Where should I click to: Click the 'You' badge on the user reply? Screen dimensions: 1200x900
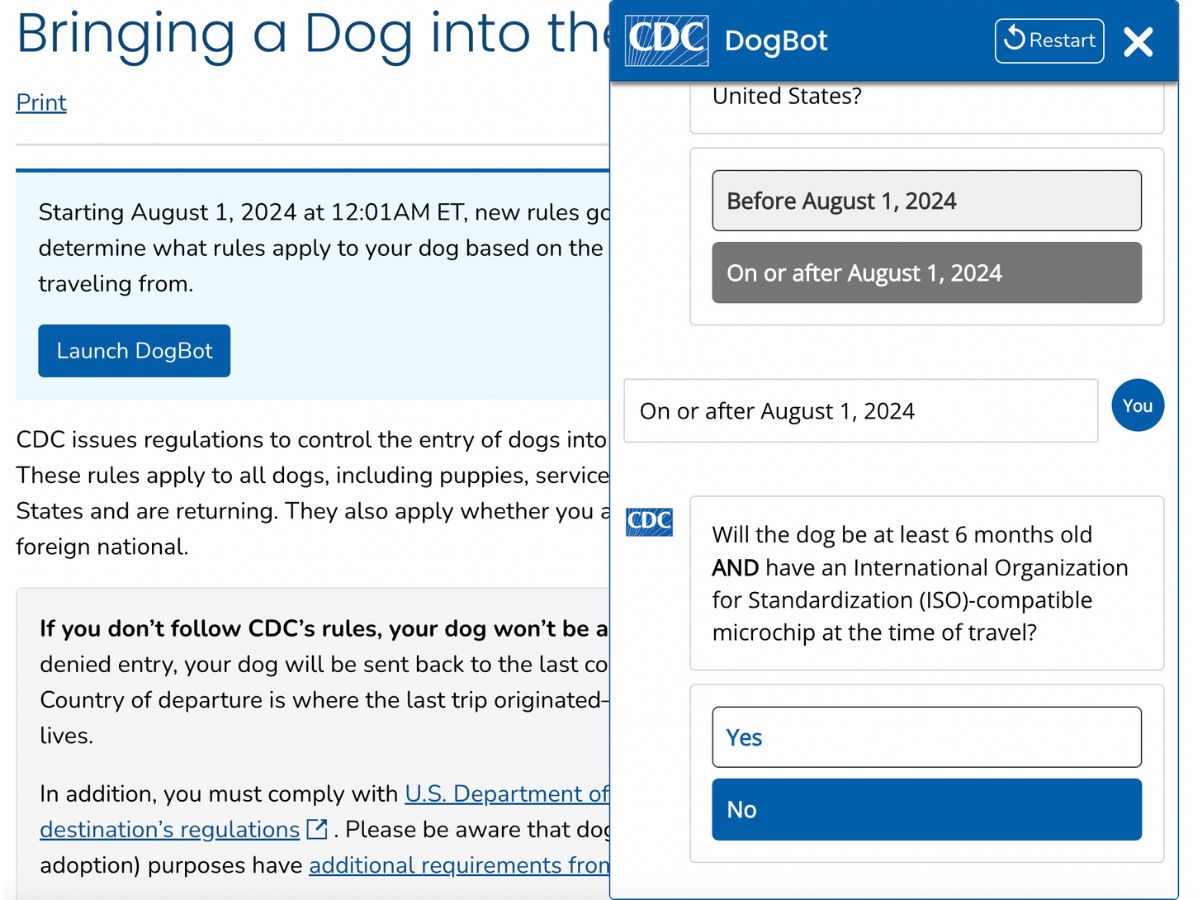tap(1138, 406)
